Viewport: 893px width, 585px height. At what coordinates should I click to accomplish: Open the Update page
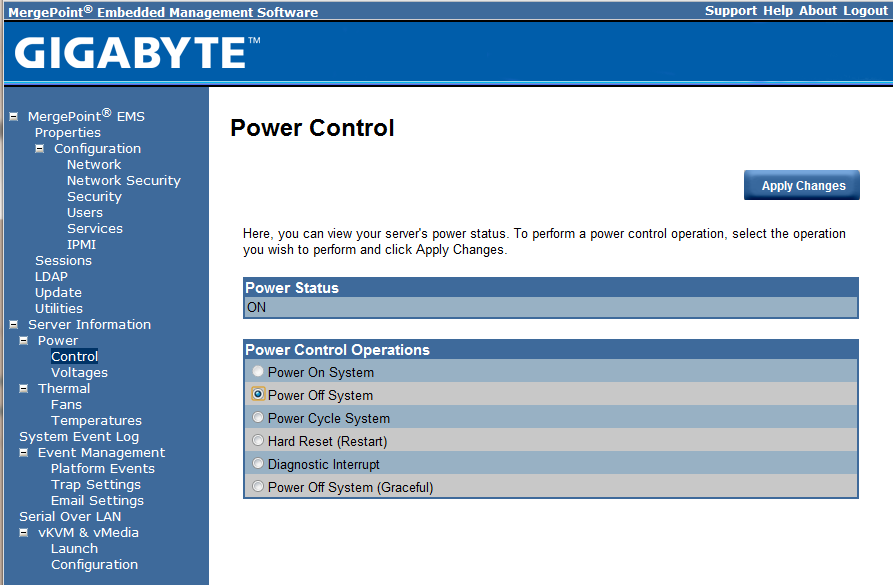tap(58, 292)
